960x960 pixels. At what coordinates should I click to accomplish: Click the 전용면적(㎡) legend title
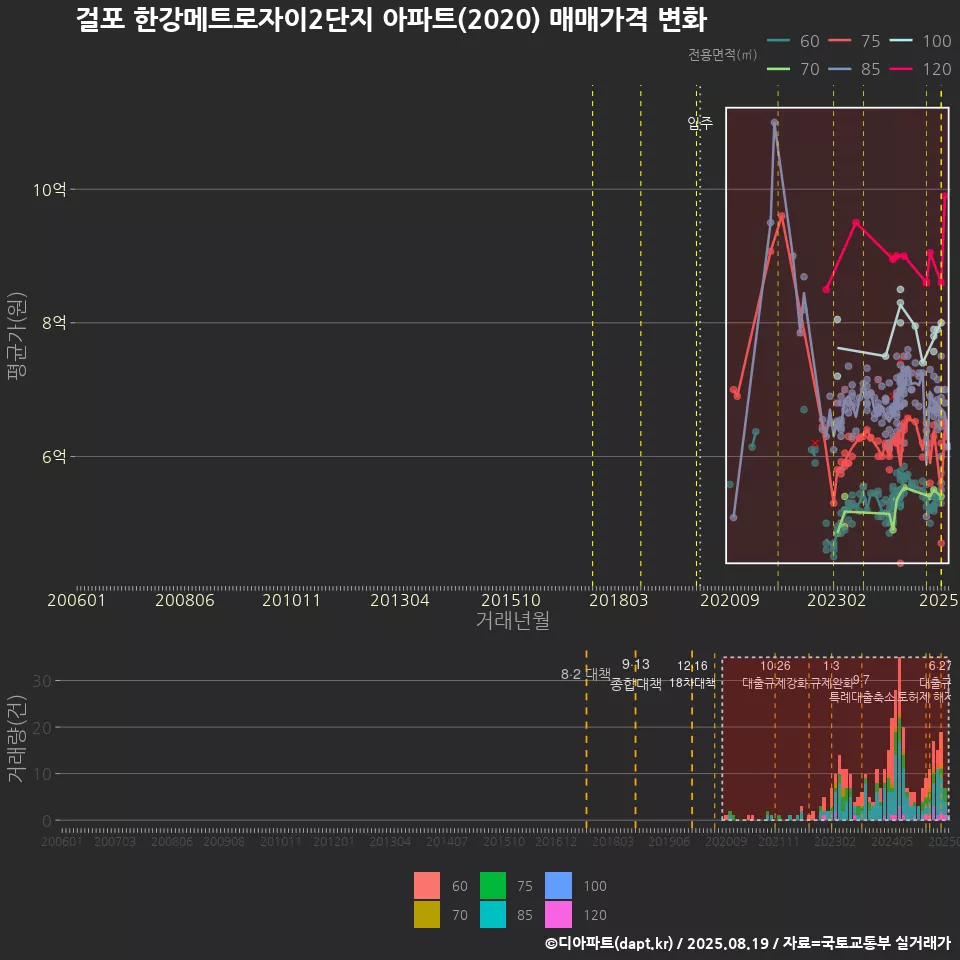(722, 54)
